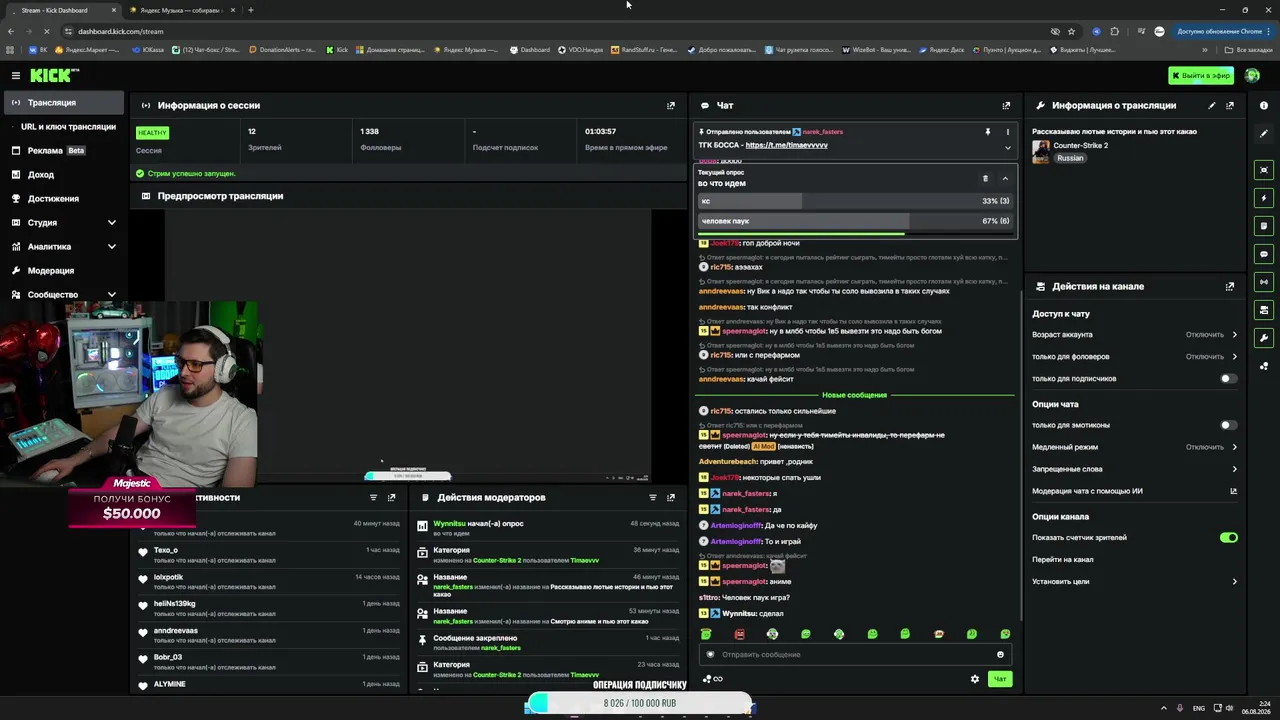
Task: Open pinned message three-dot menu
Action: point(1007,132)
